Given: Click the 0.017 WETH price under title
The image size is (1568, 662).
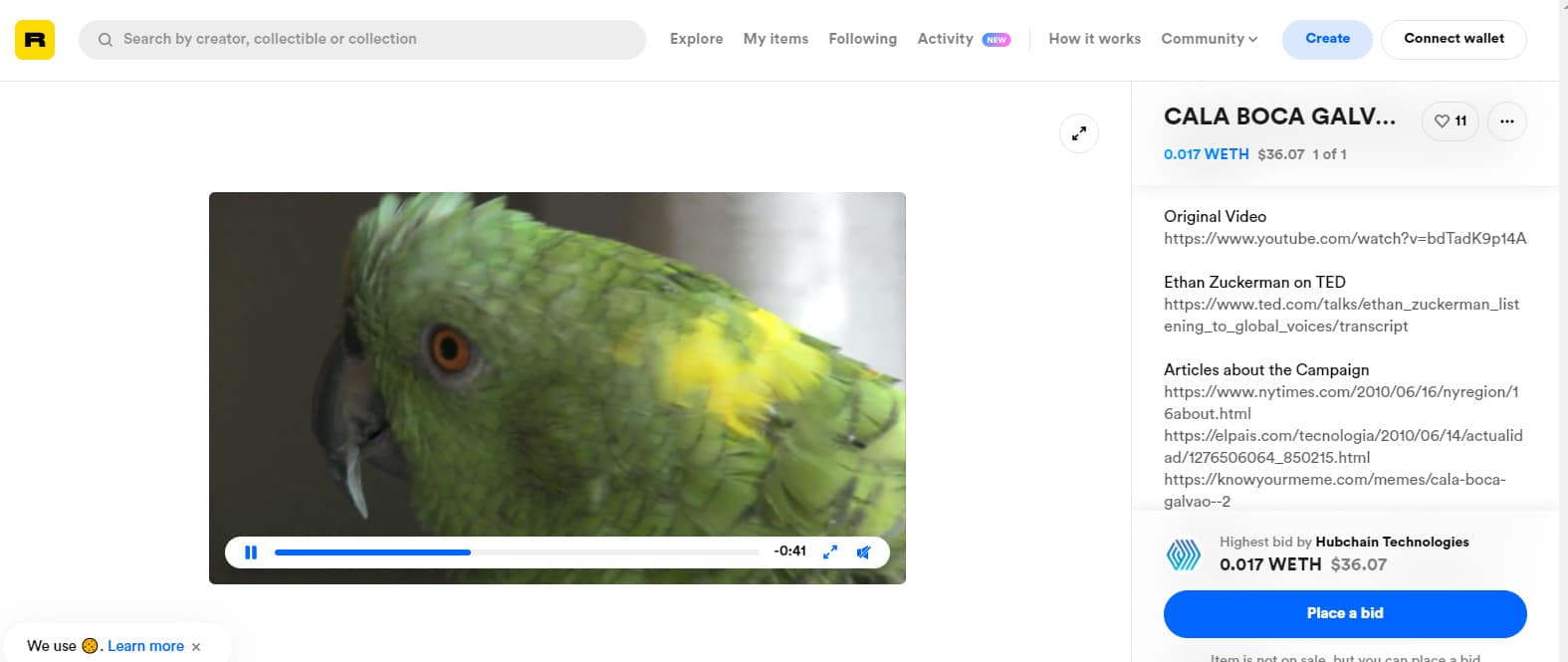Looking at the screenshot, I should [1206, 154].
